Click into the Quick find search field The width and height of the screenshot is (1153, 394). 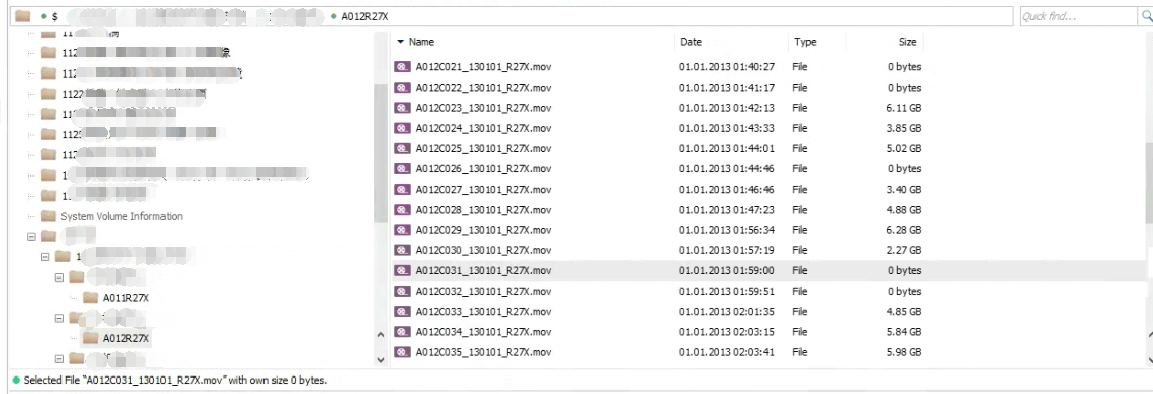1078,16
